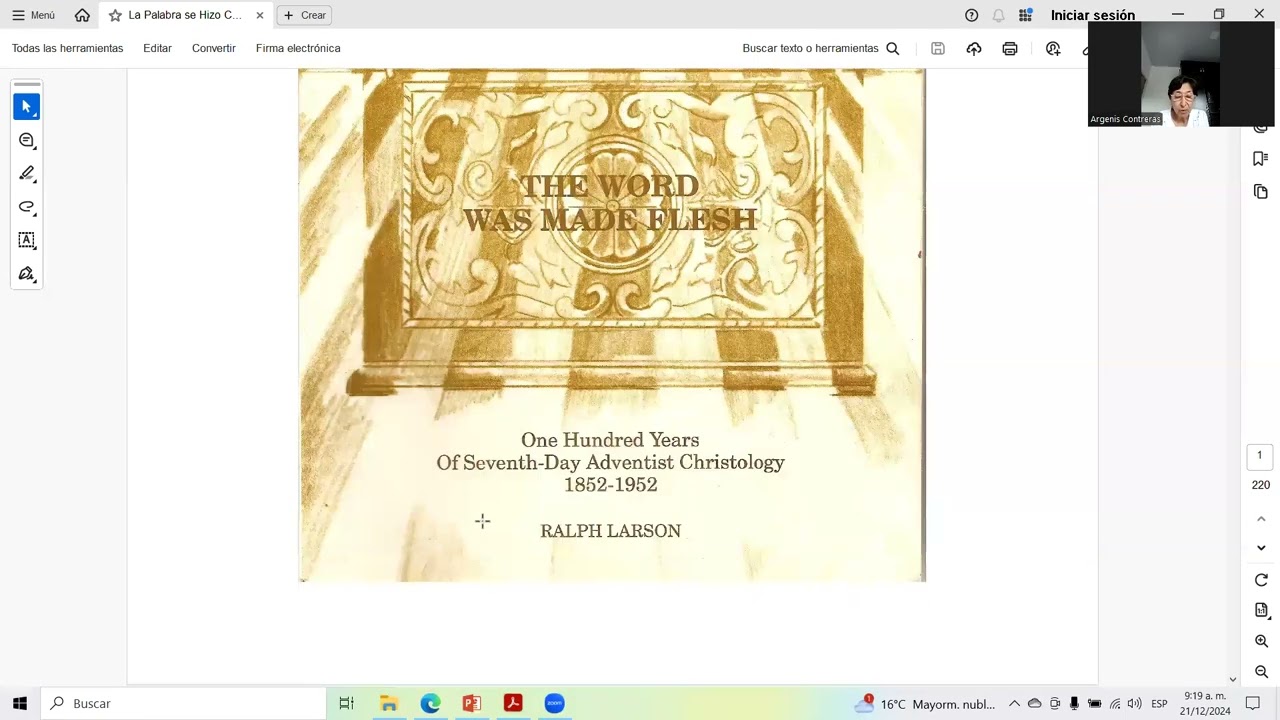
Task: Click the taskbar Buscar search box
Action: (x=184, y=703)
